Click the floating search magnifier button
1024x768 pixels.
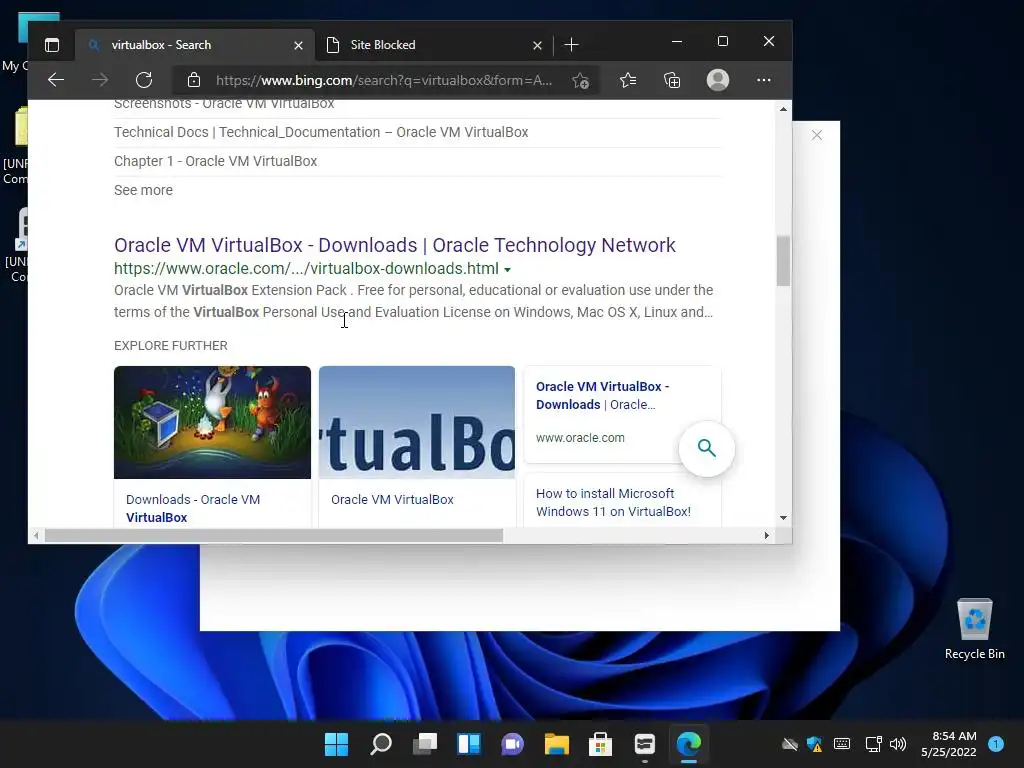pyautogui.click(x=707, y=448)
